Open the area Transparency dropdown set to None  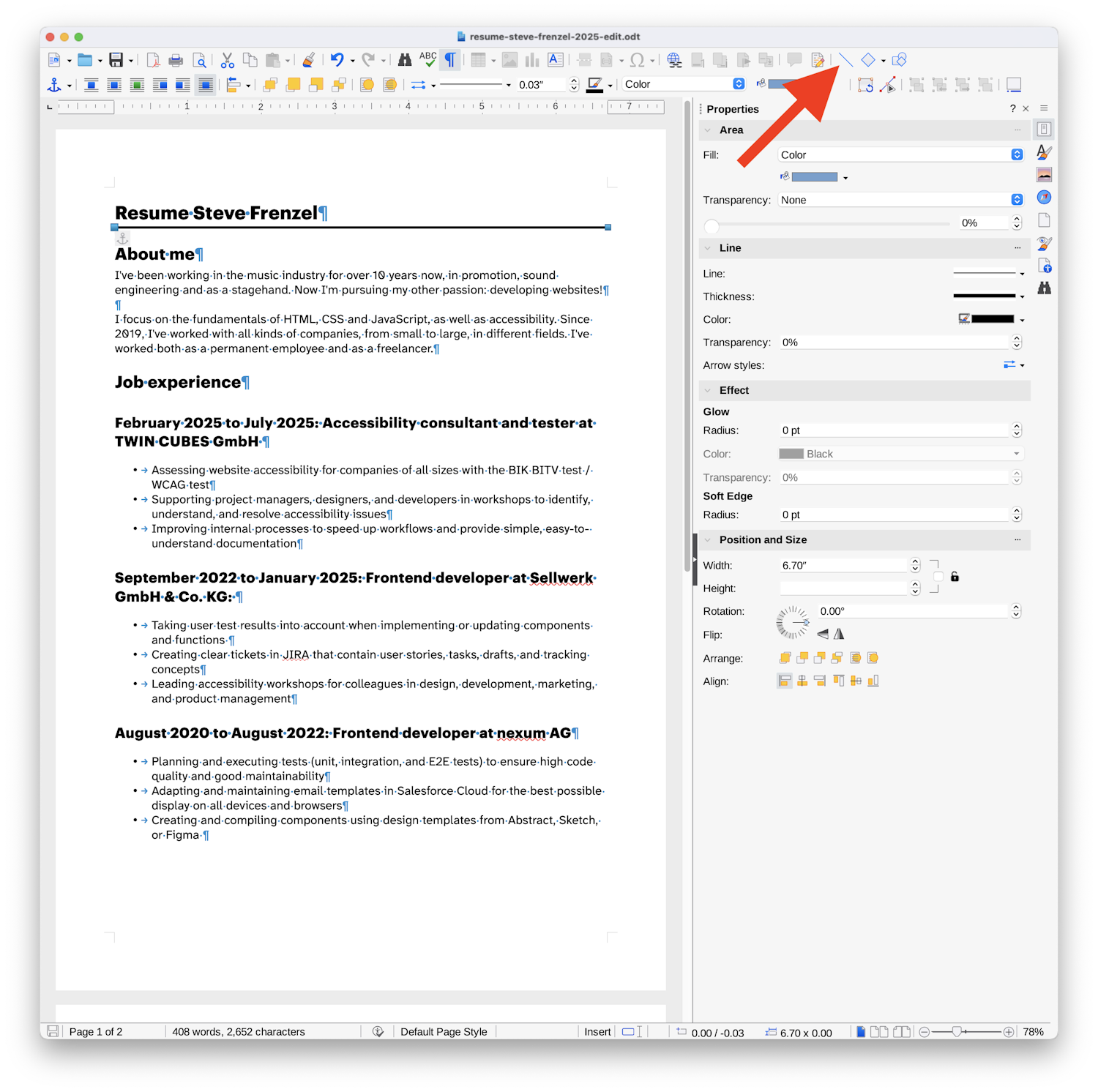tap(900, 200)
